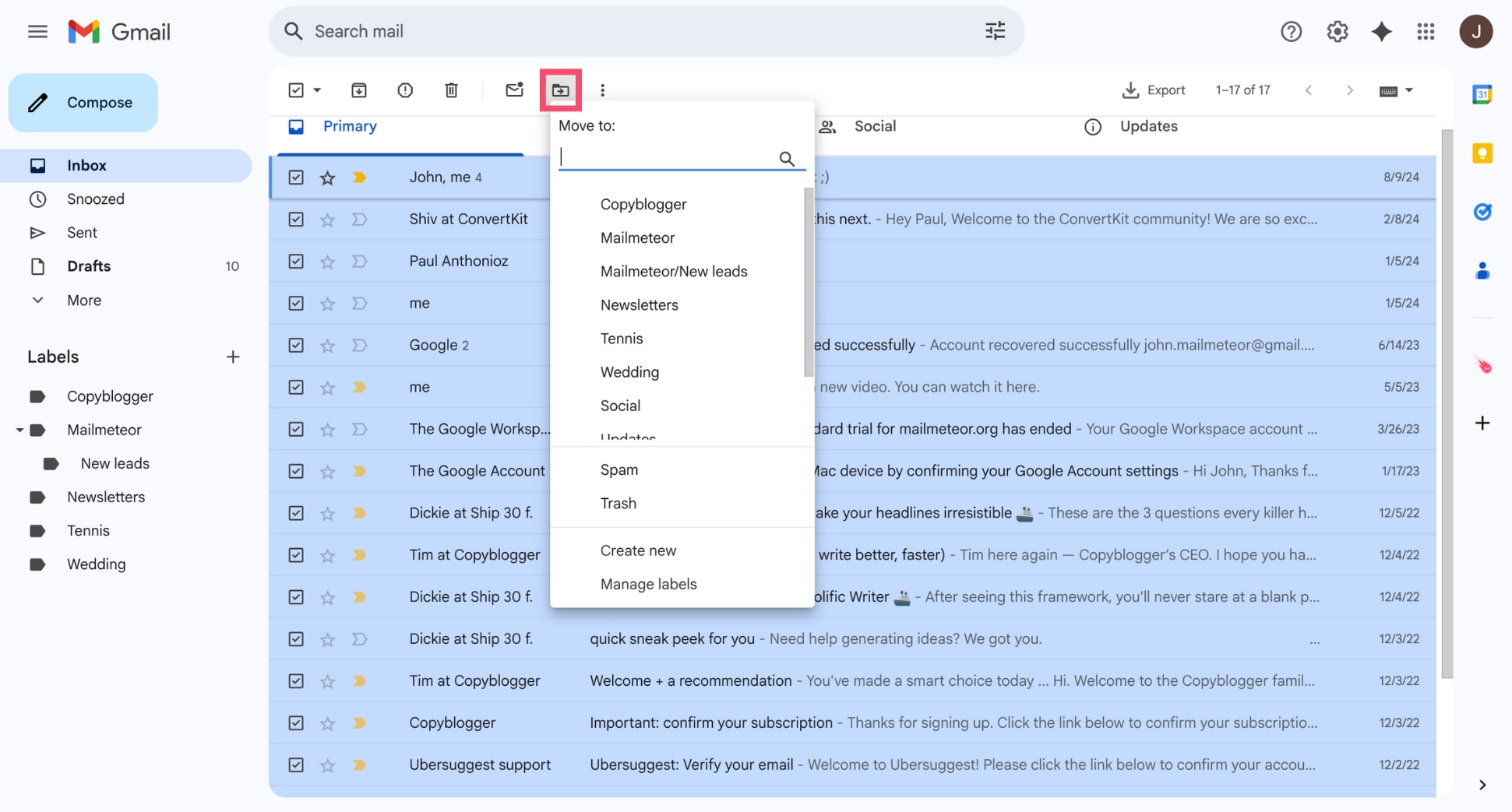The image size is (1512, 812).
Task: Choose Tennis in Move to menu
Action: [622, 339]
